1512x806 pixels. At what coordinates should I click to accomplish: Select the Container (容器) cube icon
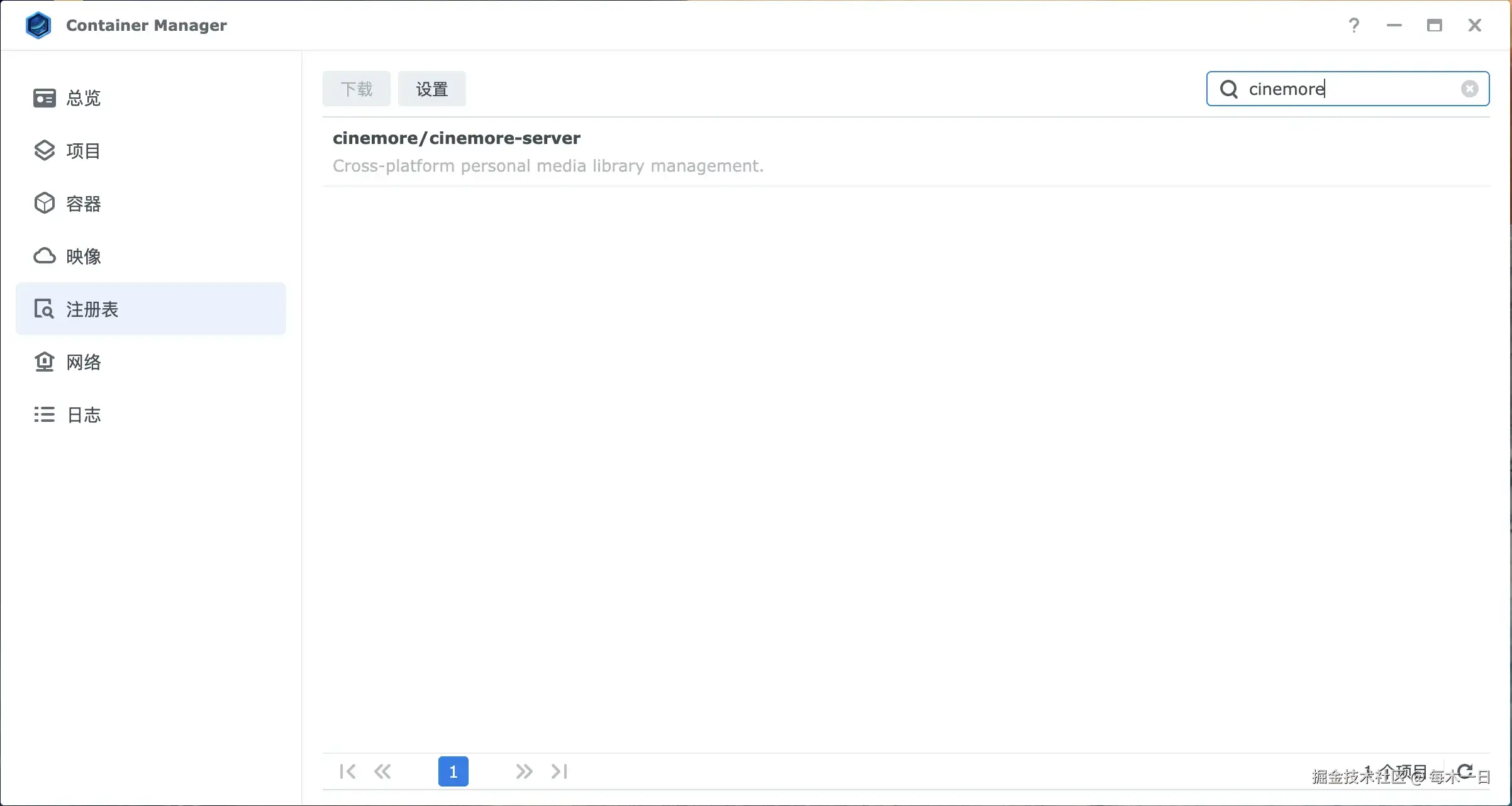(44, 204)
